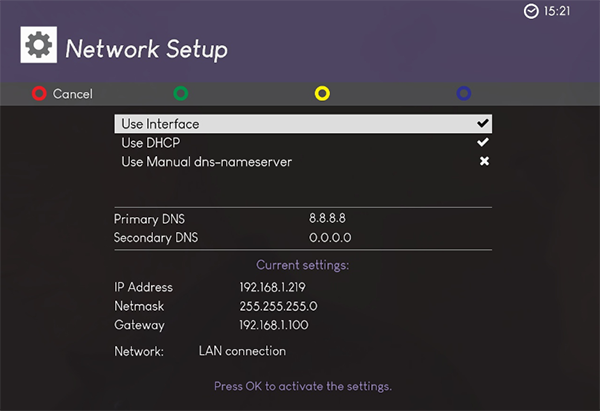The height and width of the screenshot is (411, 600).
Task: Click the LAN connection network text
Action: (x=242, y=351)
